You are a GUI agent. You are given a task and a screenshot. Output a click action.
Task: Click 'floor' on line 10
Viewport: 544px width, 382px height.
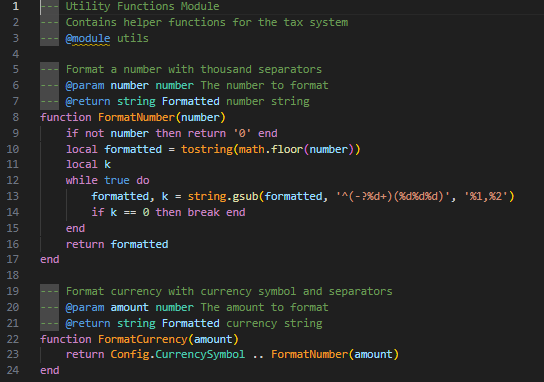click(x=287, y=149)
